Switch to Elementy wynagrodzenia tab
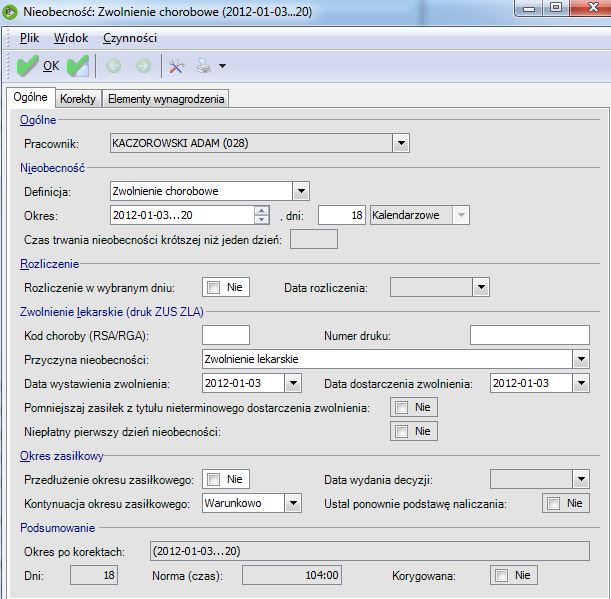This screenshot has width=611, height=599. 166,99
